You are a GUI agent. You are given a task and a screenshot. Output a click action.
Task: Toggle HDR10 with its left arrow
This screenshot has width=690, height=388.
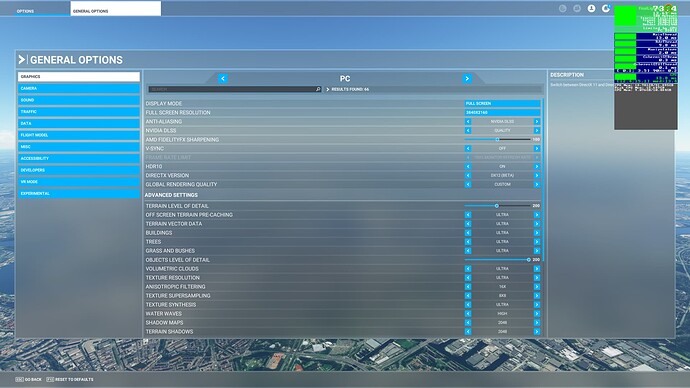[x=468, y=167]
